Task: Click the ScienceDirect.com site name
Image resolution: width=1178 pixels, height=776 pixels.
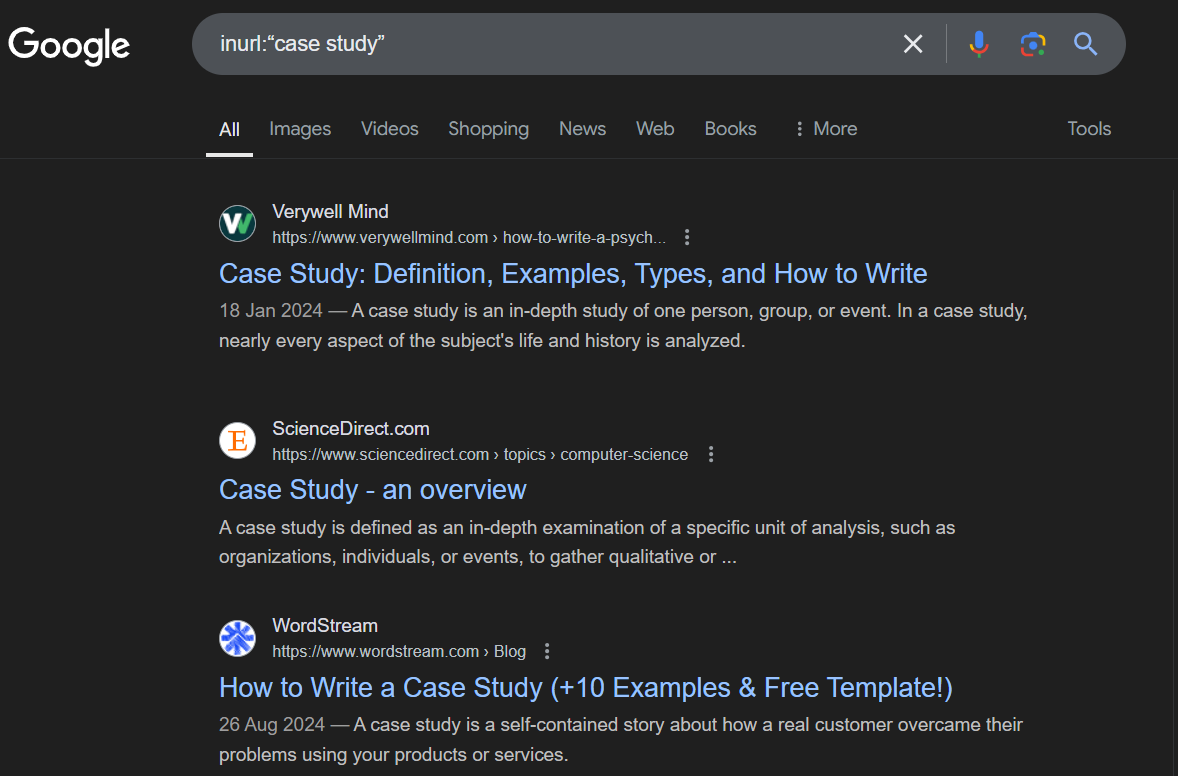Action: pos(351,428)
